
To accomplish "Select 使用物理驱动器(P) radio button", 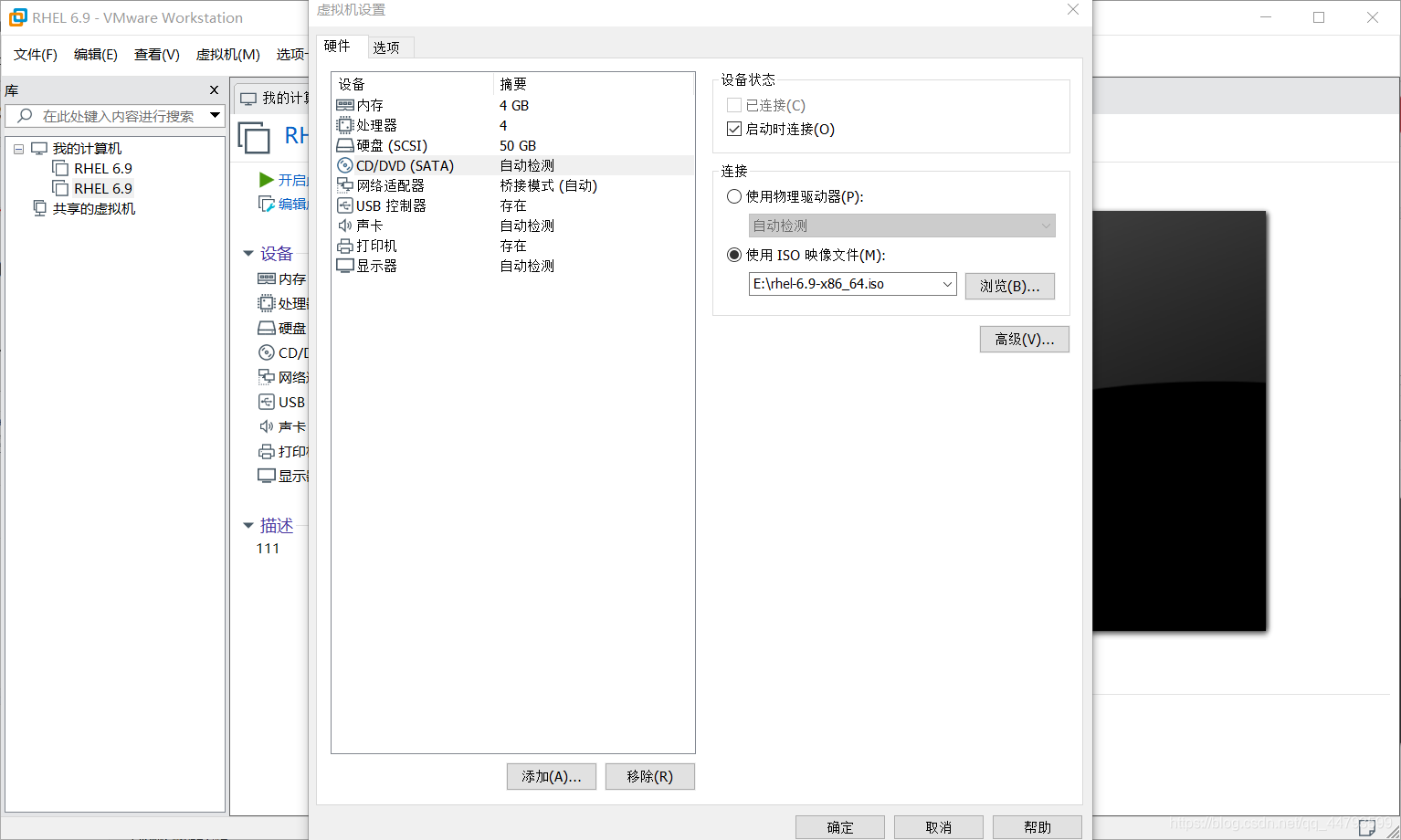I will point(733,196).
